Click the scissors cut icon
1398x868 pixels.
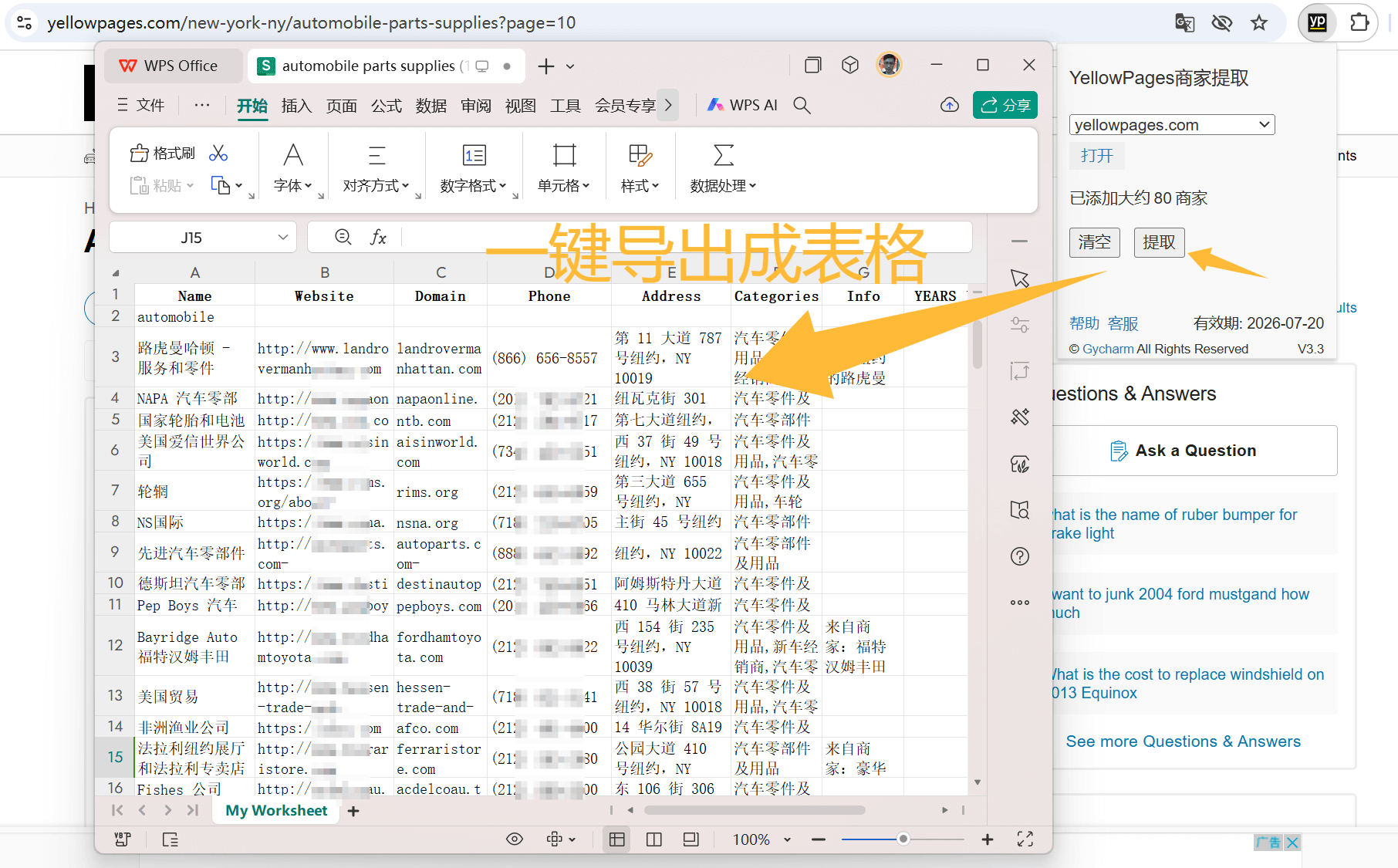(218, 154)
